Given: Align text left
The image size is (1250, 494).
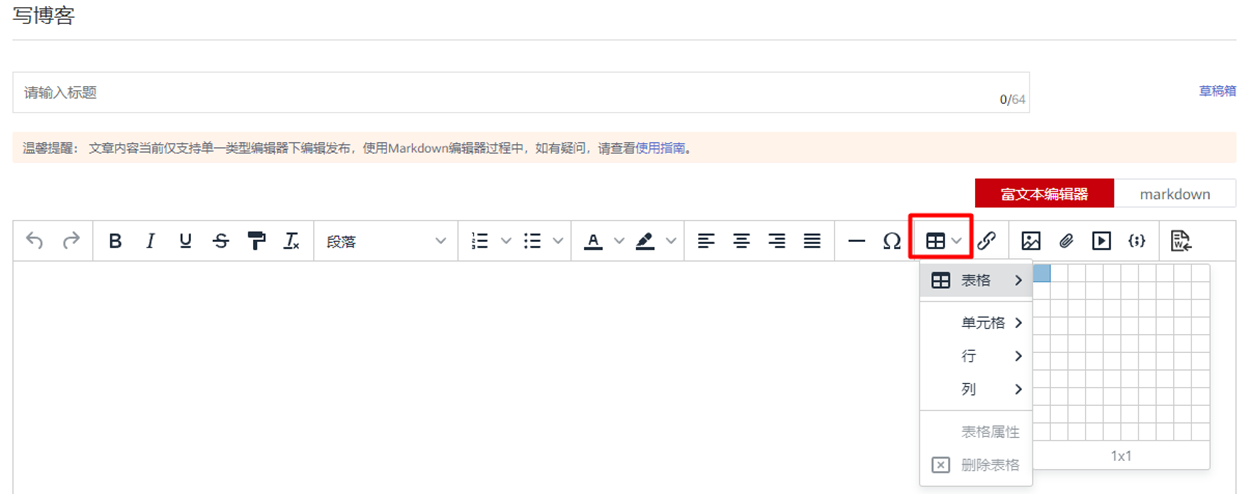Looking at the screenshot, I should click(x=706, y=241).
